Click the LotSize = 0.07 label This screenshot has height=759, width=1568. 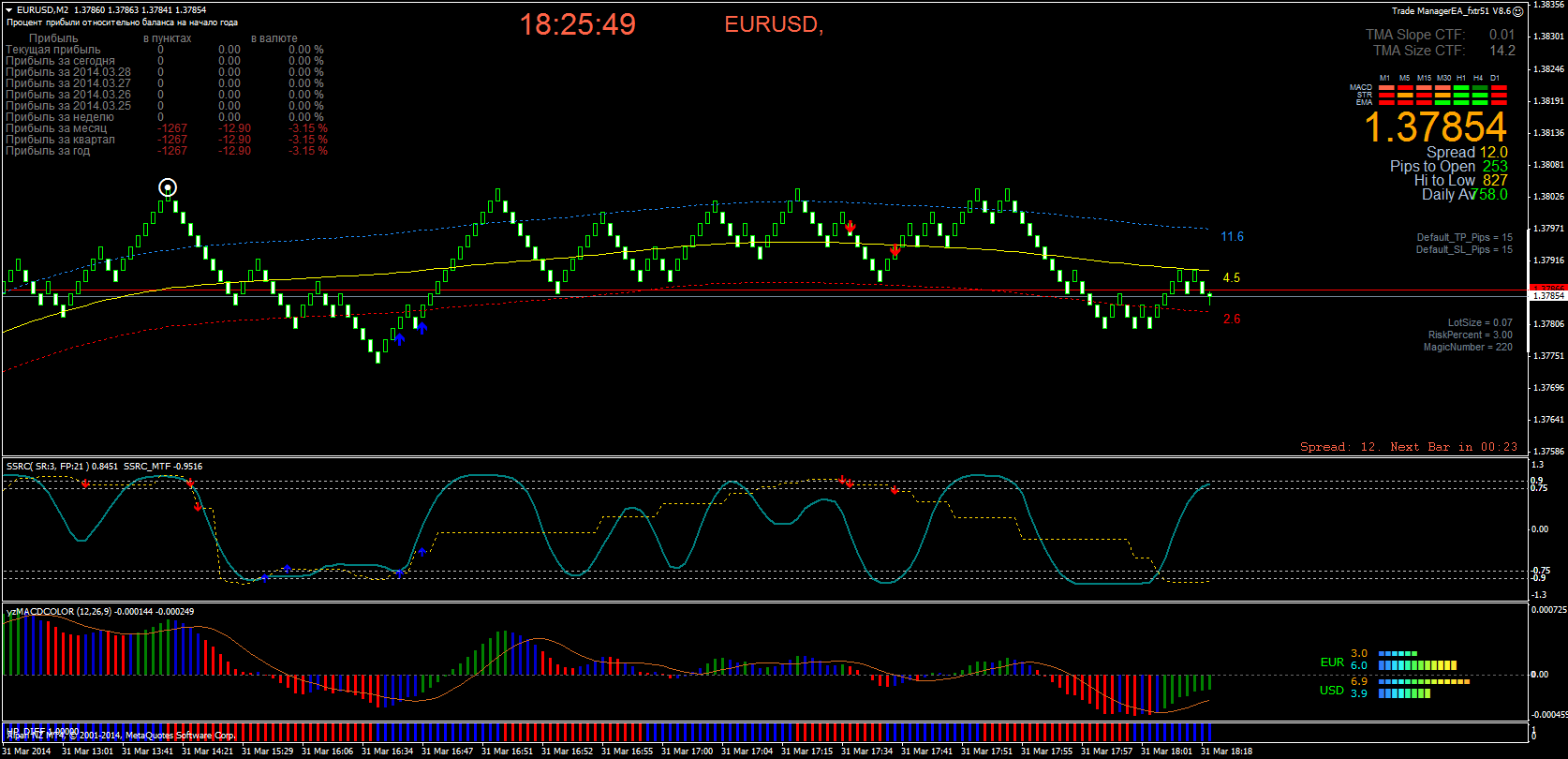[1480, 322]
